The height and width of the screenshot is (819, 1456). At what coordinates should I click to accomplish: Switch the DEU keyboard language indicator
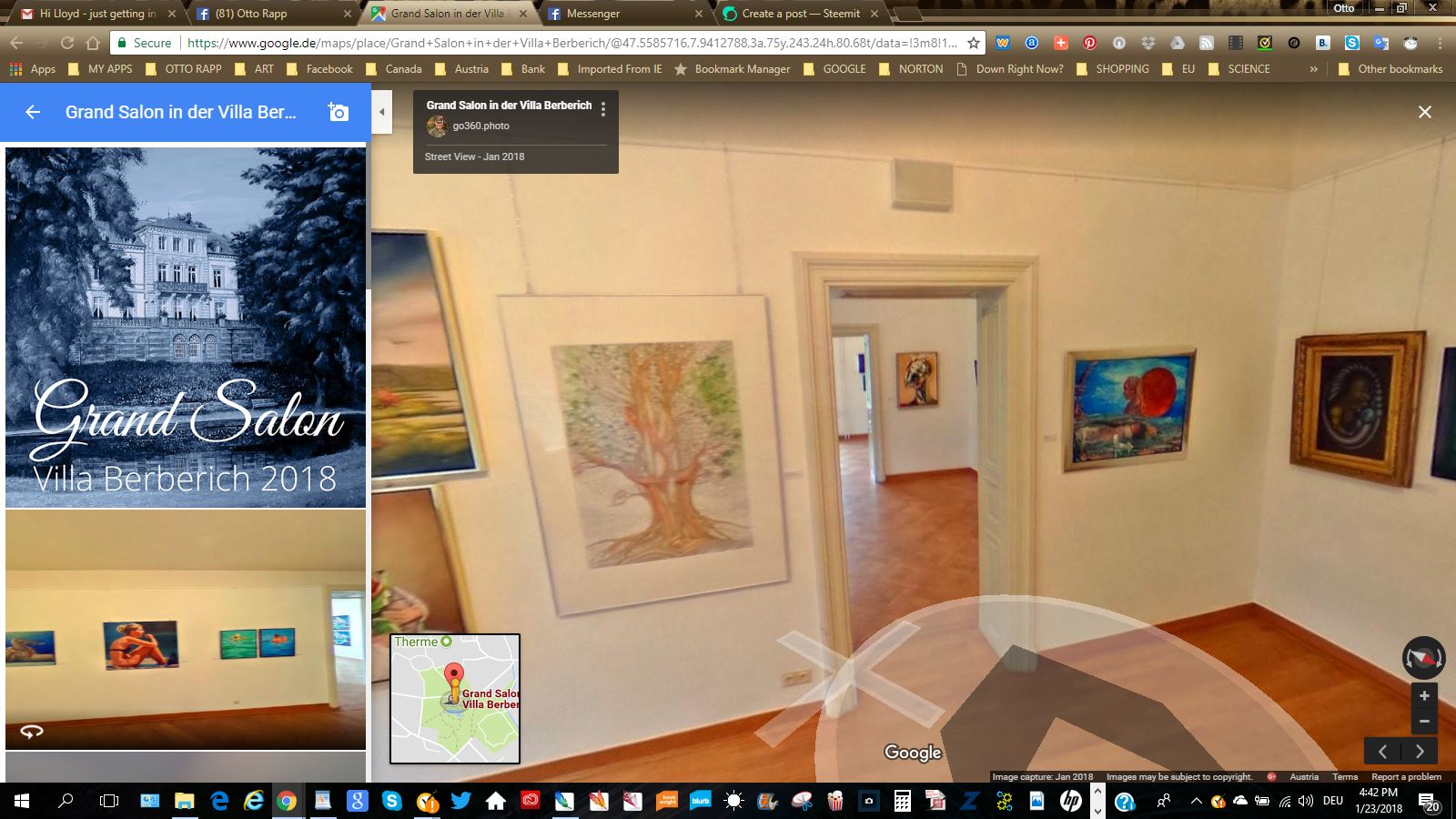click(1333, 801)
